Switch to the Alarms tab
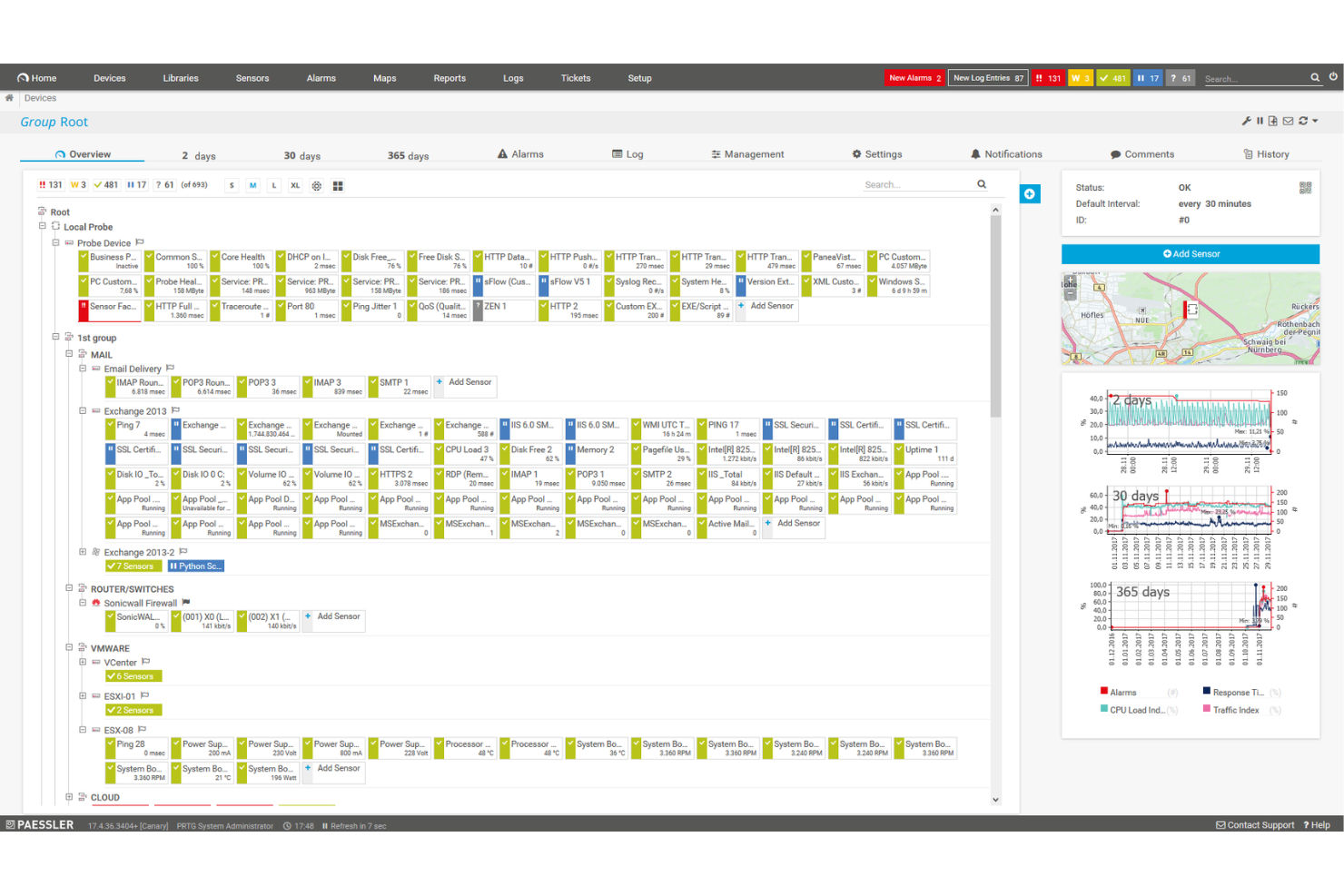 tap(521, 153)
